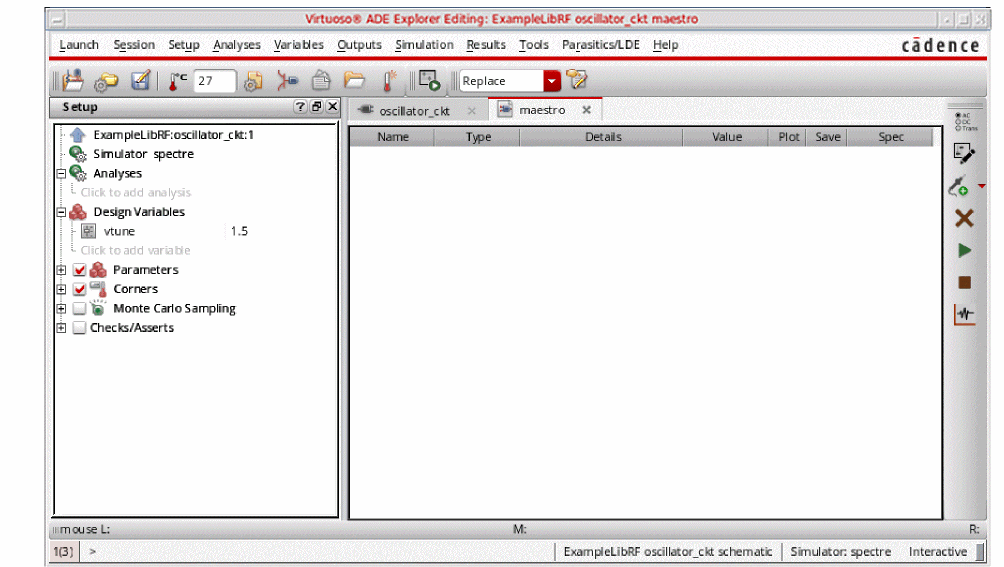Expand the Parameters tree node
The height and width of the screenshot is (567, 1004).
pos(61,270)
